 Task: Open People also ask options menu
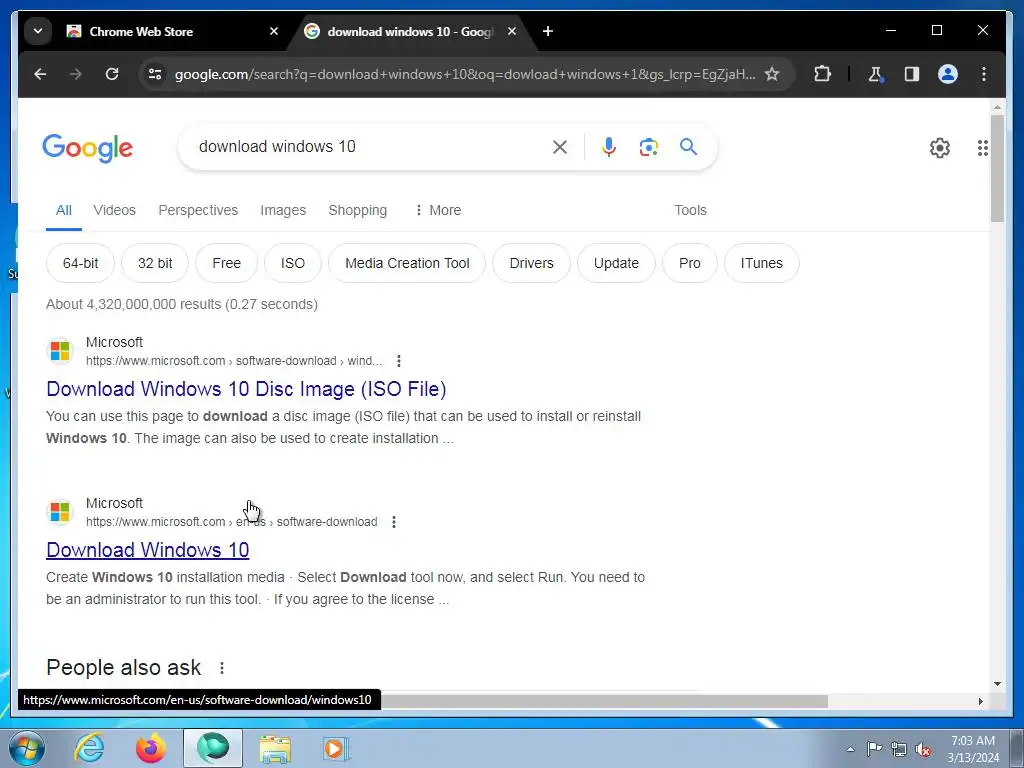tap(222, 668)
